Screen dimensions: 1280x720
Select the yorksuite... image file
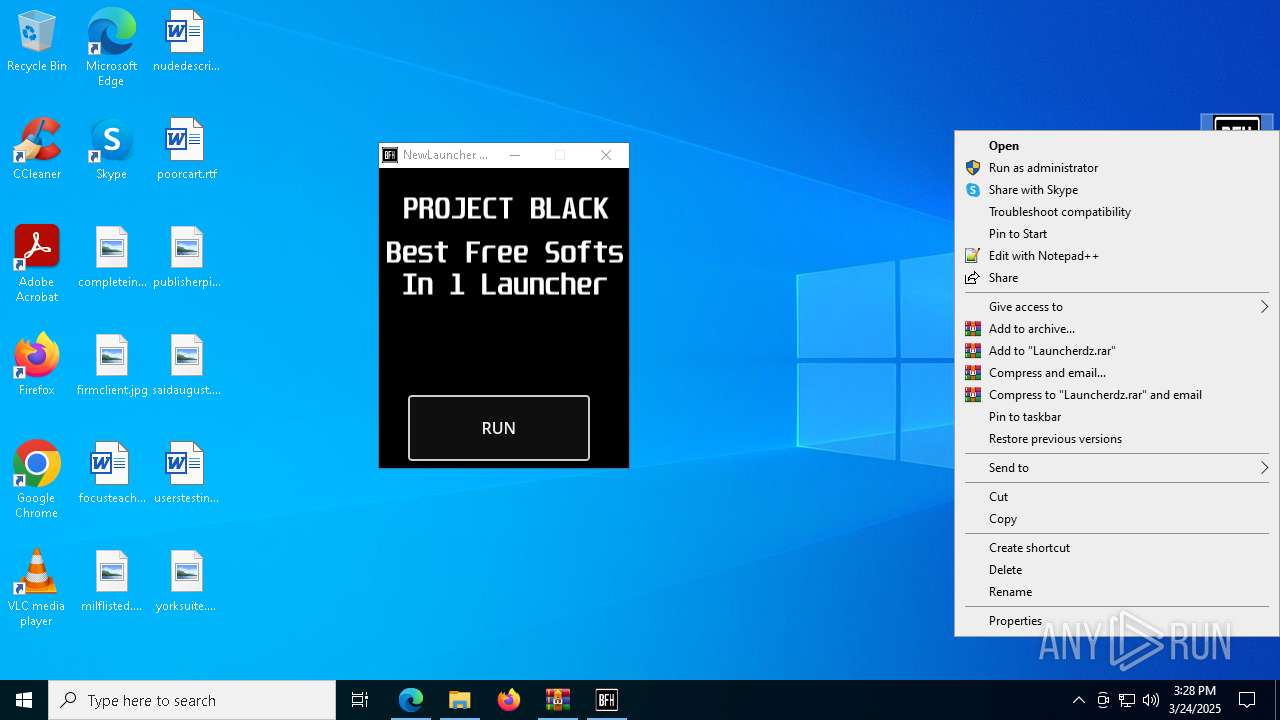186,582
